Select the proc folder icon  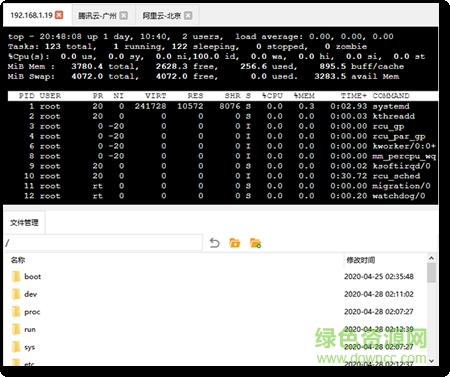tap(16, 312)
